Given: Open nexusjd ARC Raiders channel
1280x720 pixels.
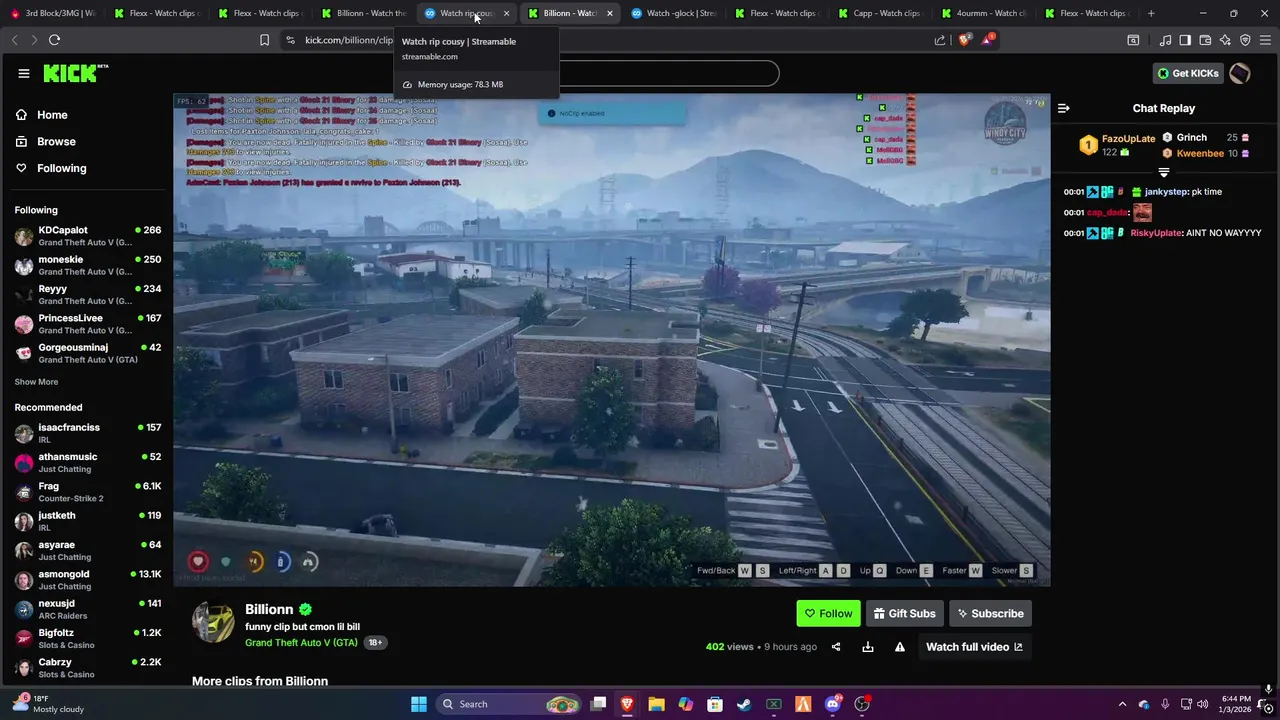Looking at the screenshot, I should point(87,609).
